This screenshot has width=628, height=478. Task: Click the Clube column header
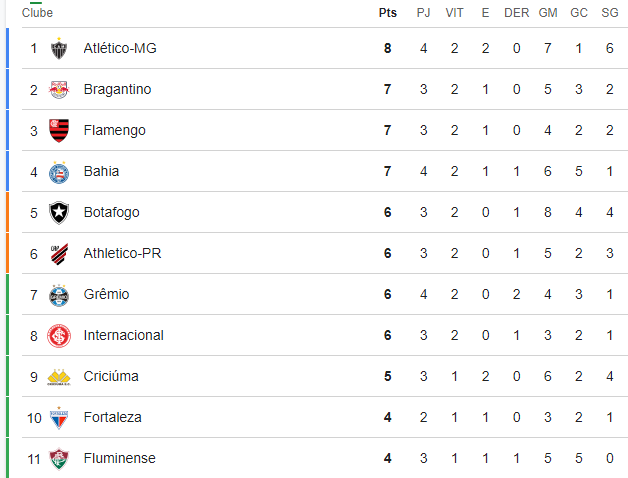37,13
